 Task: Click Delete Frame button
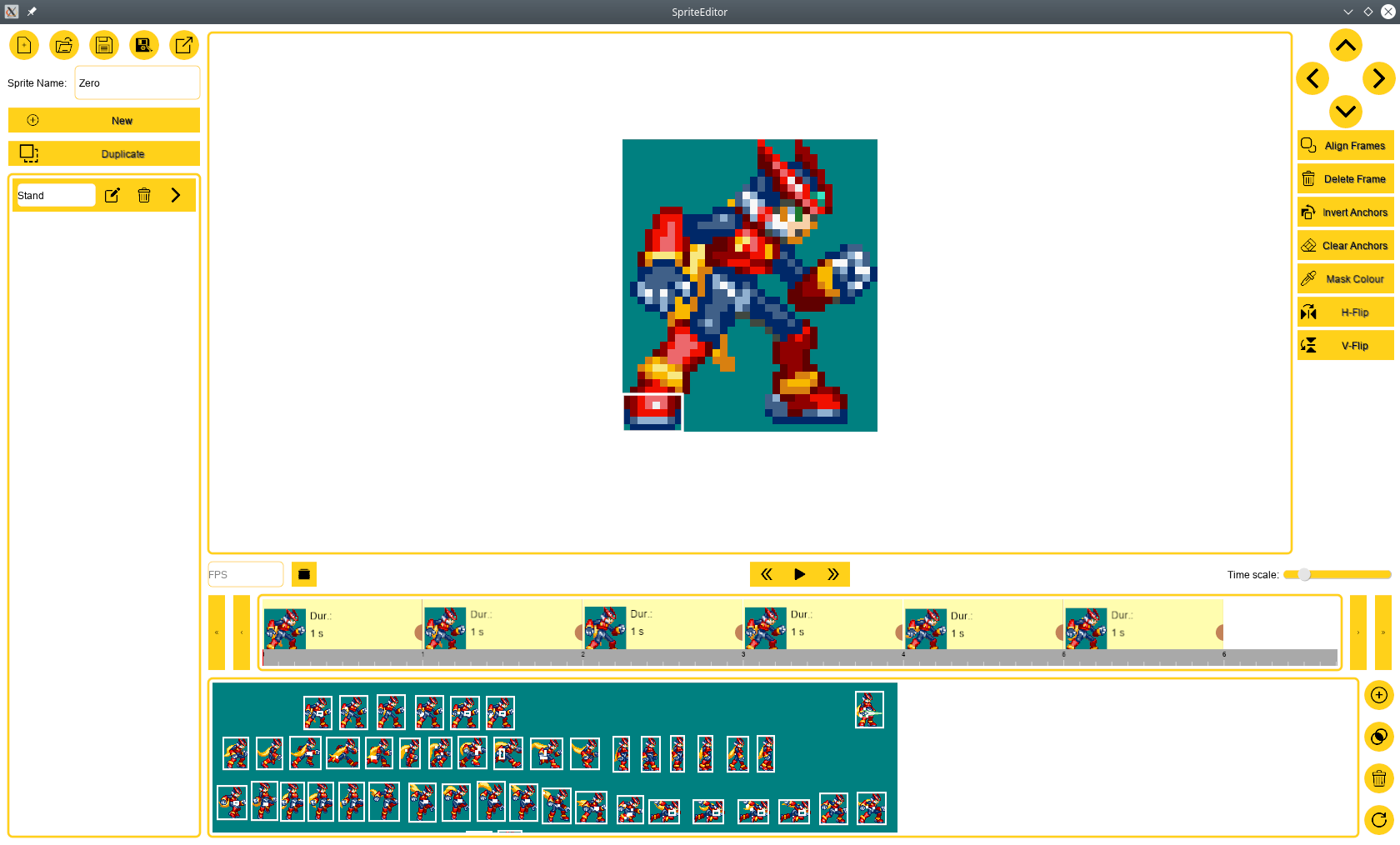(x=1346, y=178)
